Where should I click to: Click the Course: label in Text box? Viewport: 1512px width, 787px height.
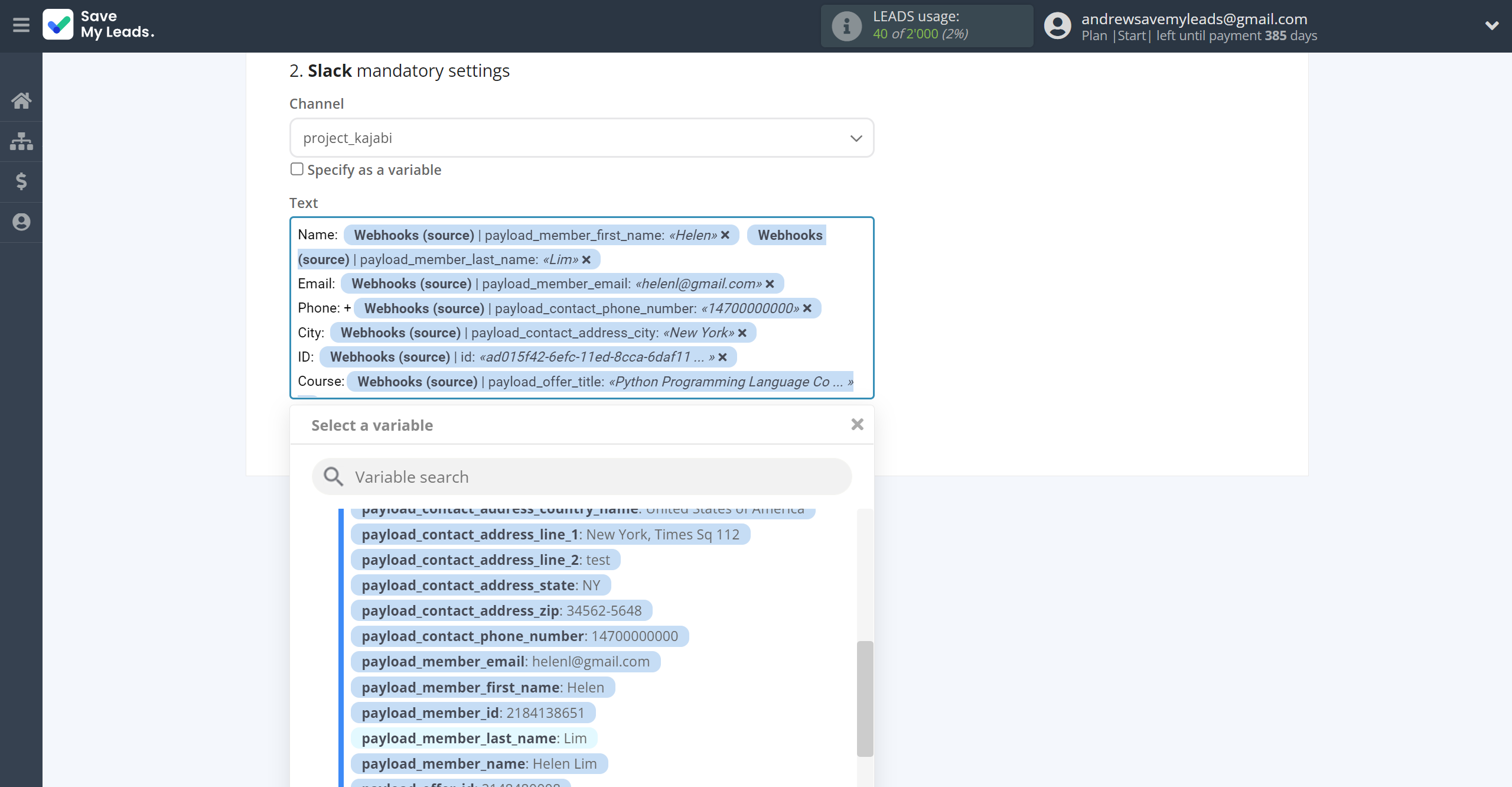pos(321,381)
